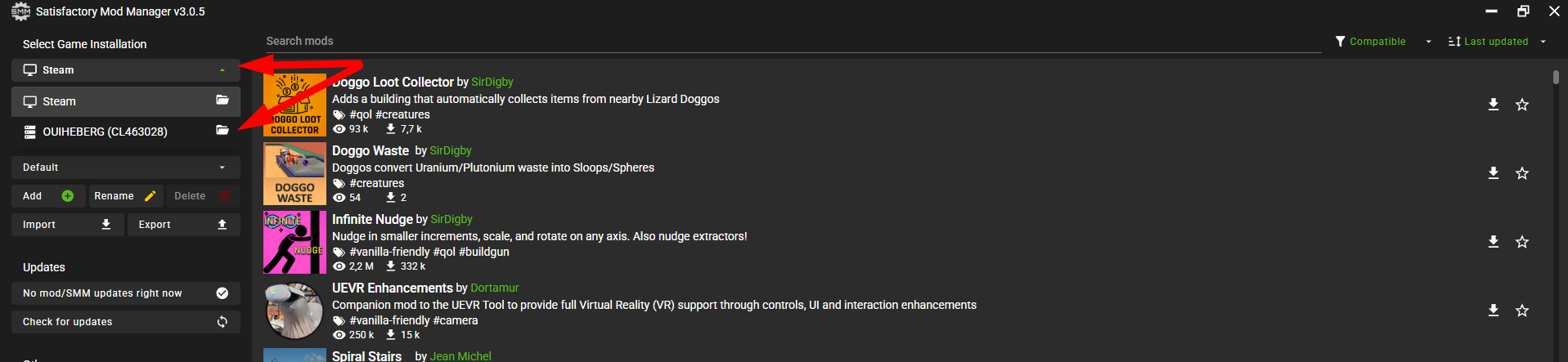
Task: Expand the Compatible filter dropdown
Action: pos(1428,42)
